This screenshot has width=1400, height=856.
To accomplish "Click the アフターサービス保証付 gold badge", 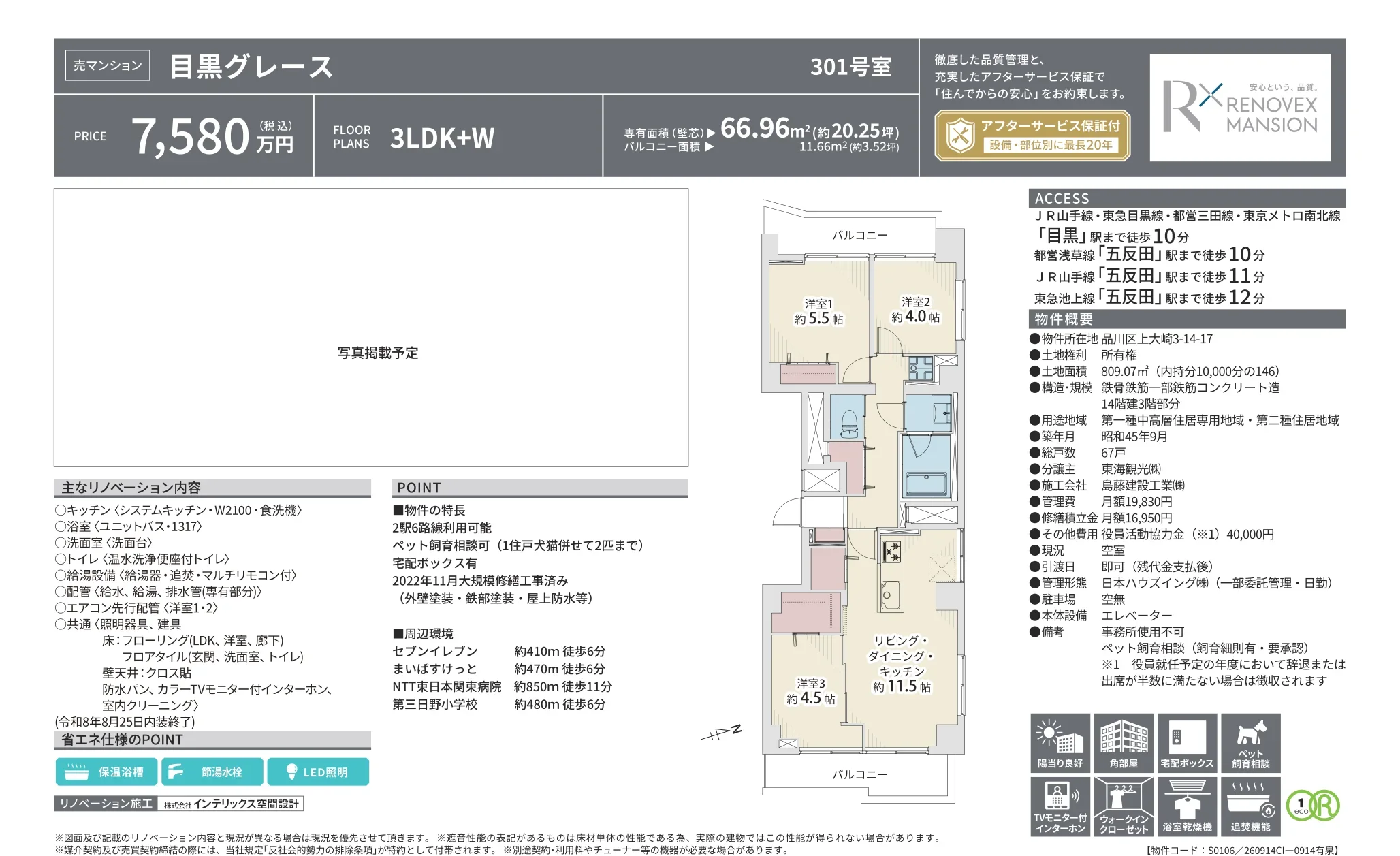I will pyautogui.click(x=1032, y=136).
